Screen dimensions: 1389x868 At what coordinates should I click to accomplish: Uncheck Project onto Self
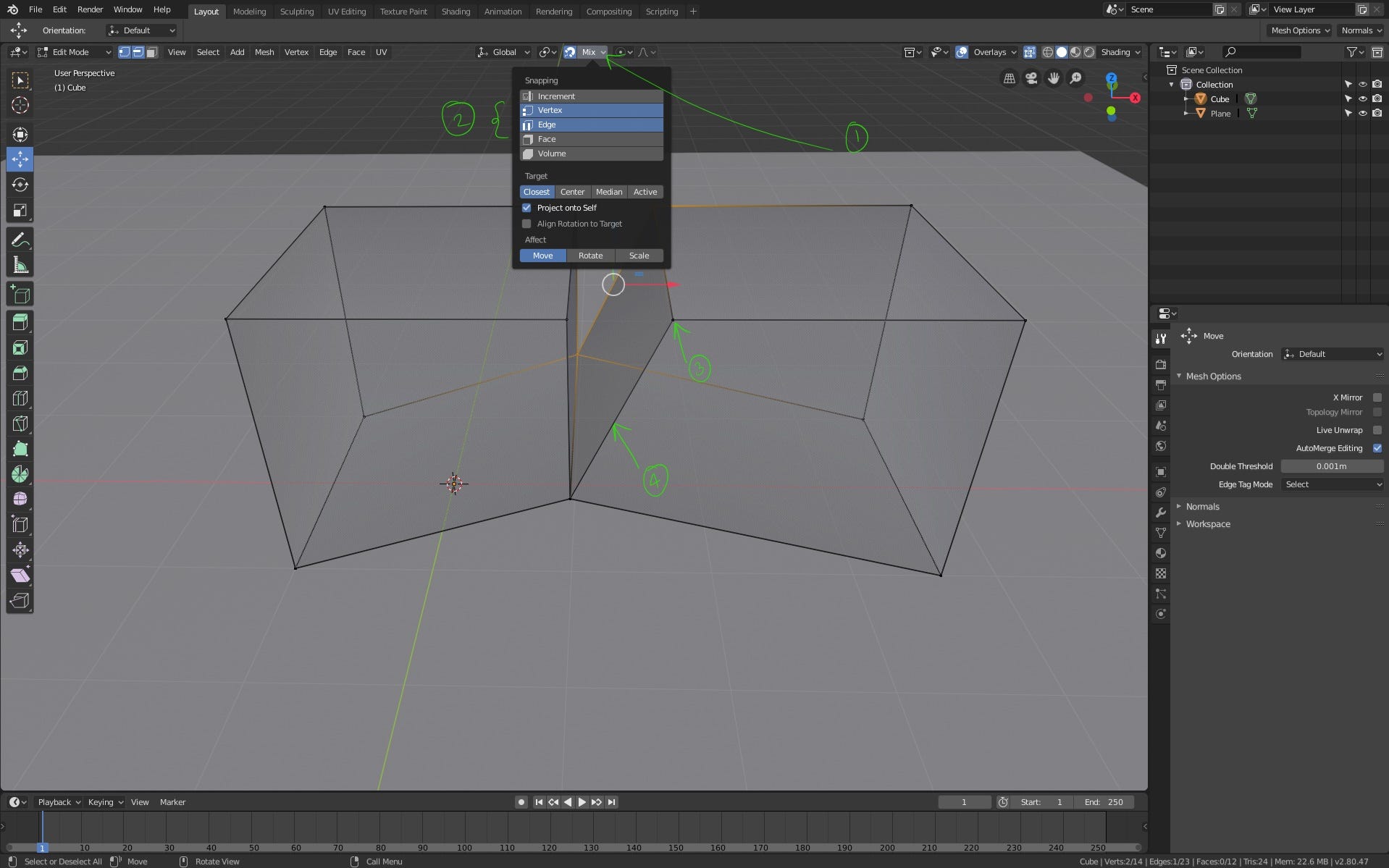click(x=526, y=208)
